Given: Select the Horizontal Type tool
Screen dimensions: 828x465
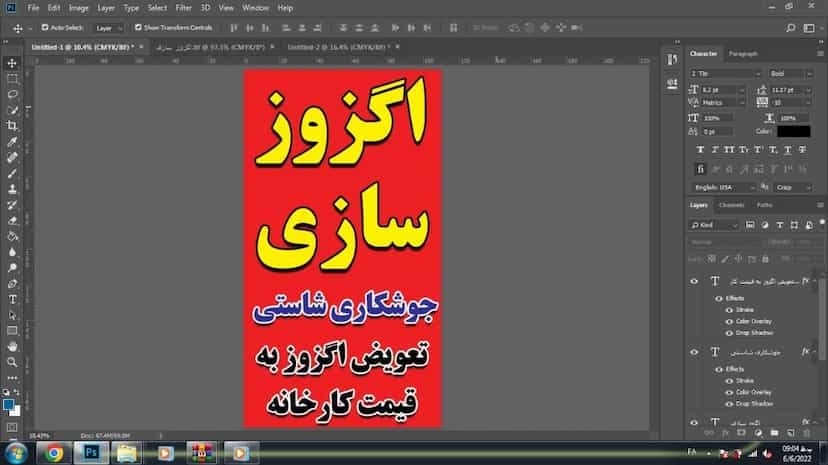Looking at the screenshot, I should pyautogui.click(x=12, y=299).
